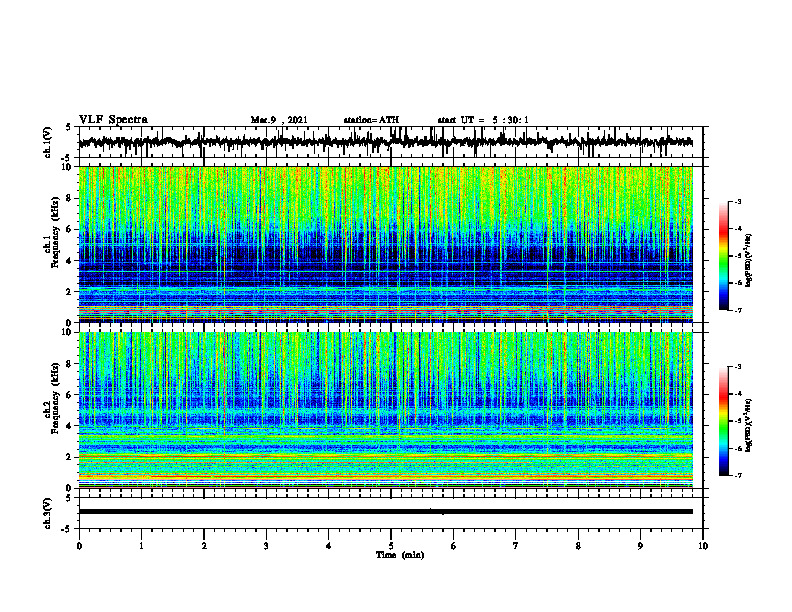Click the "-7" label on ch.2 color scale

[x=738, y=476]
